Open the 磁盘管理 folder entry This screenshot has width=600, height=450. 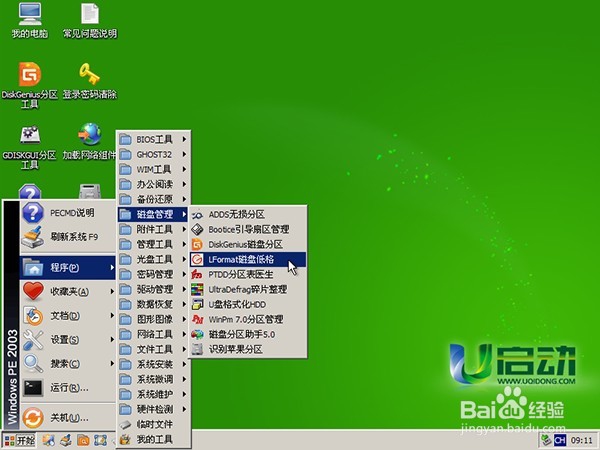[153, 214]
